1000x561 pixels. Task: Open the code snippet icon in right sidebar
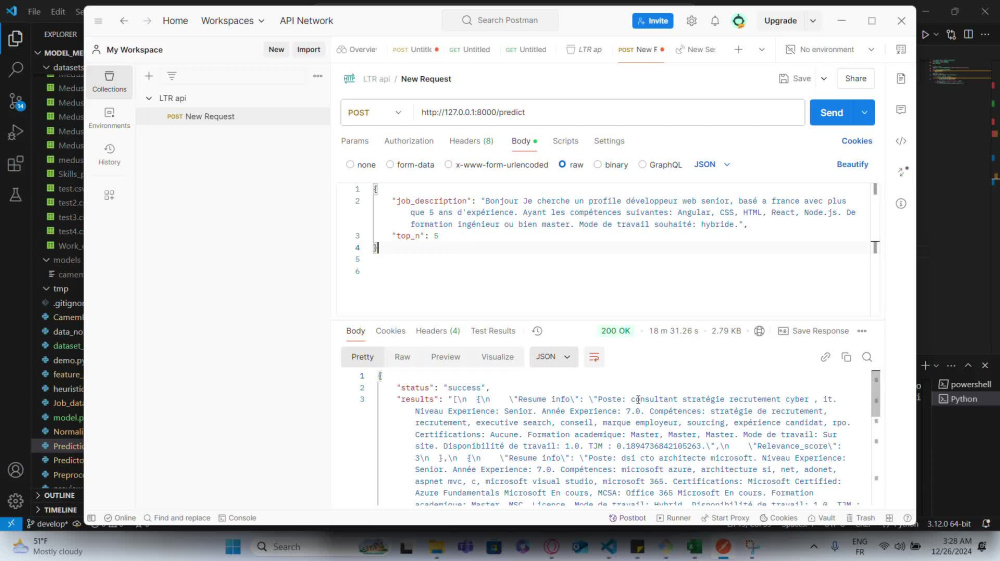(901, 141)
